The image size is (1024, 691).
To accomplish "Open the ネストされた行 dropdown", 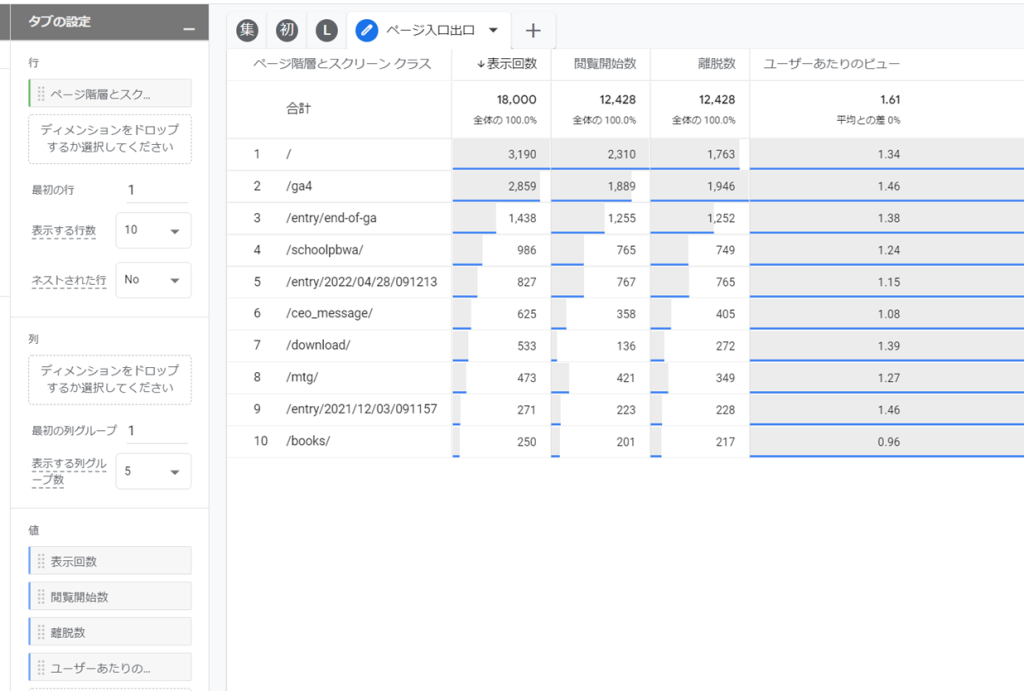I will (x=153, y=280).
